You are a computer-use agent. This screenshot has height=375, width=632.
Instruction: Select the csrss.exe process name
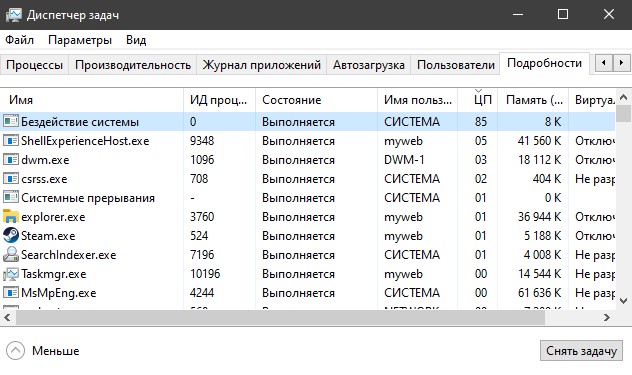pyautogui.click(x=44, y=179)
